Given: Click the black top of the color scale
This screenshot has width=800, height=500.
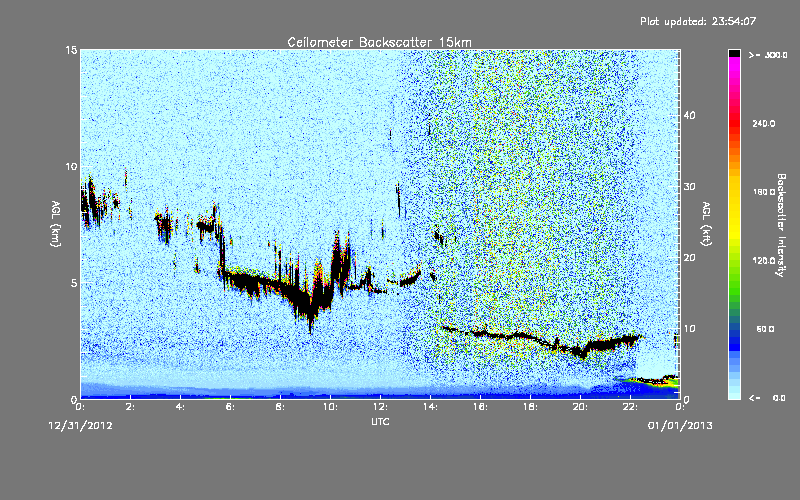Looking at the screenshot, I should 734,53.
